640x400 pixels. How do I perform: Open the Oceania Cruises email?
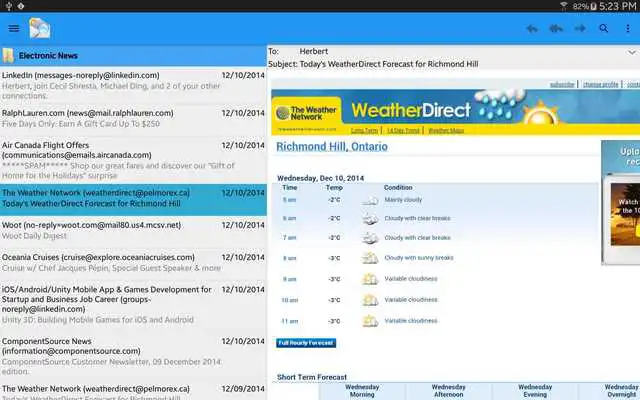[x=133, y=262]
